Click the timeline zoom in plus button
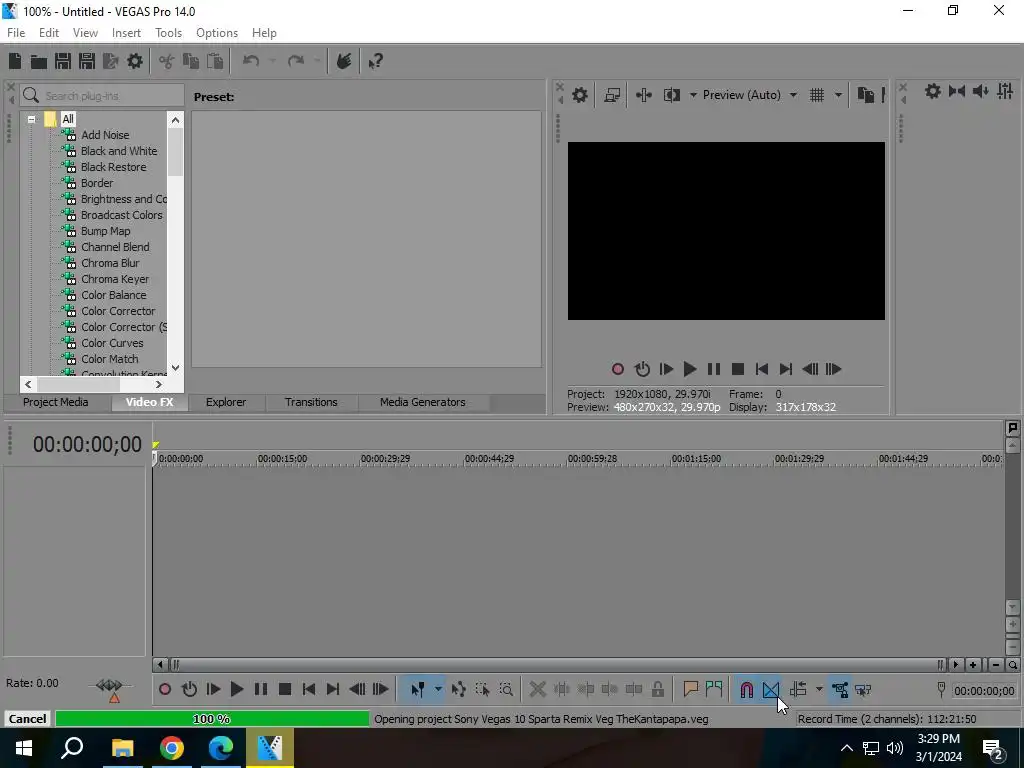The height and width of the screenshot is (768, 1024). [973, 665]
